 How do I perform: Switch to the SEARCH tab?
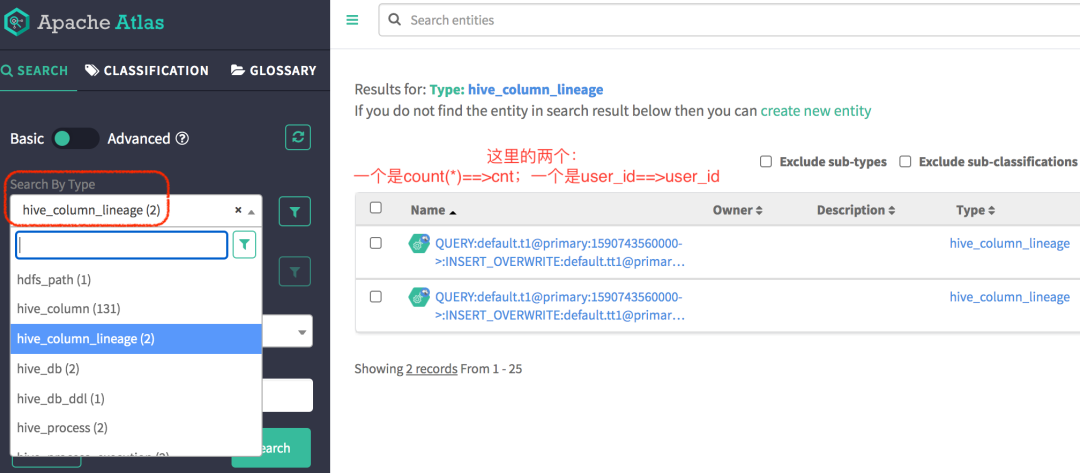coord(34,70)
